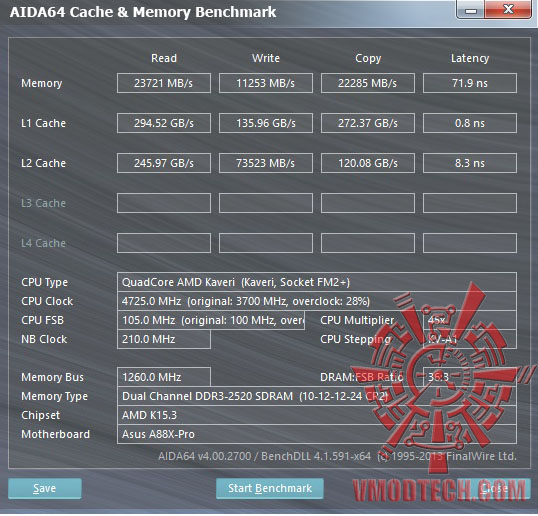
Task: Click the Read column header
Action: coord(164,58)
